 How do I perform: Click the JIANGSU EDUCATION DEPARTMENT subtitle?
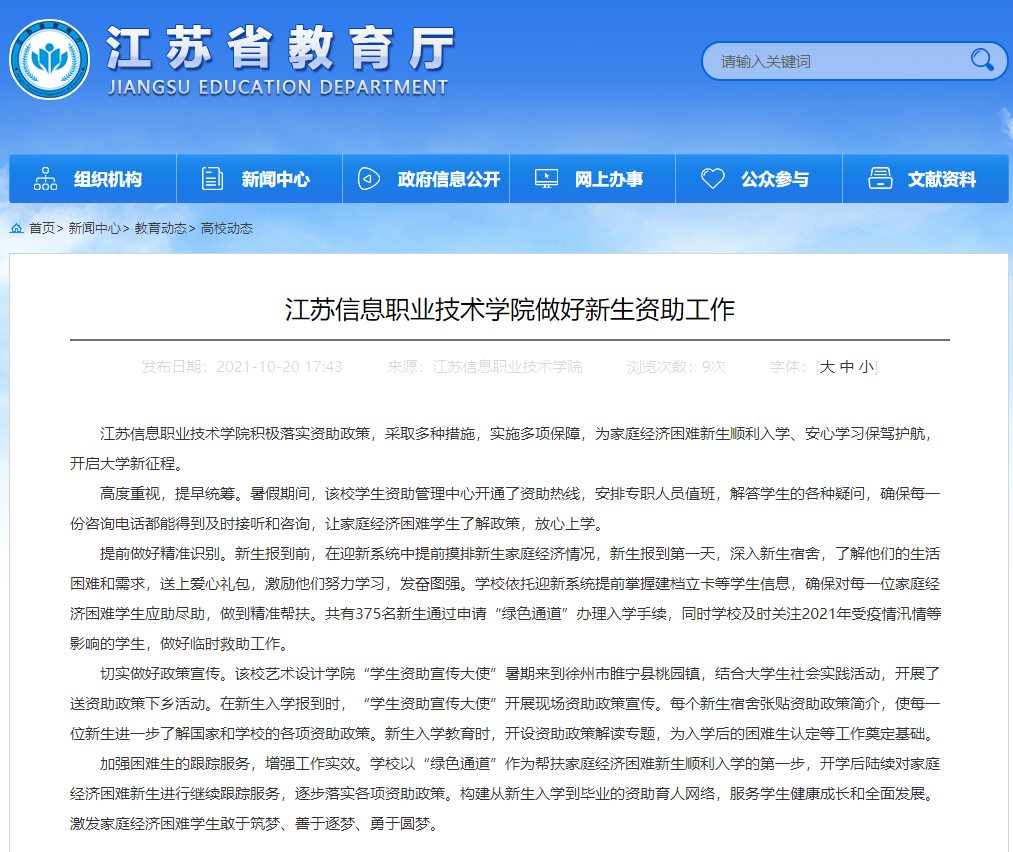coord(278,87)
